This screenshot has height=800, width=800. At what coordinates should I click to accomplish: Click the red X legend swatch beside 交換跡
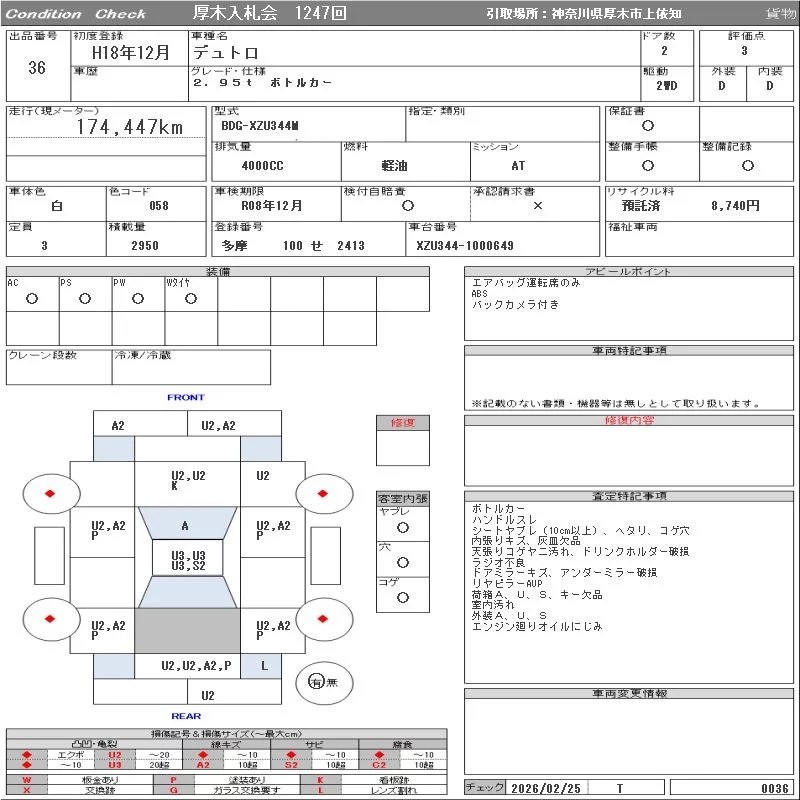tap(27, 790)
